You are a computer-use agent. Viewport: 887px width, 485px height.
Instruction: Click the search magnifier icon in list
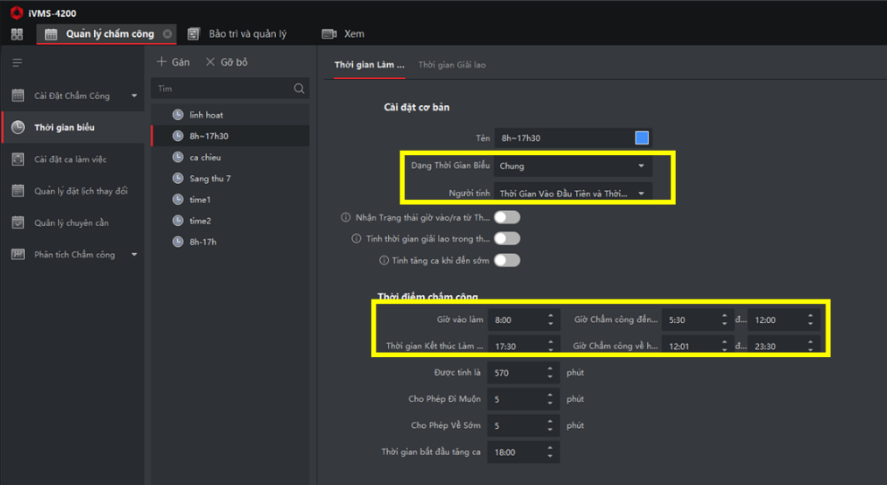point(299,89)
